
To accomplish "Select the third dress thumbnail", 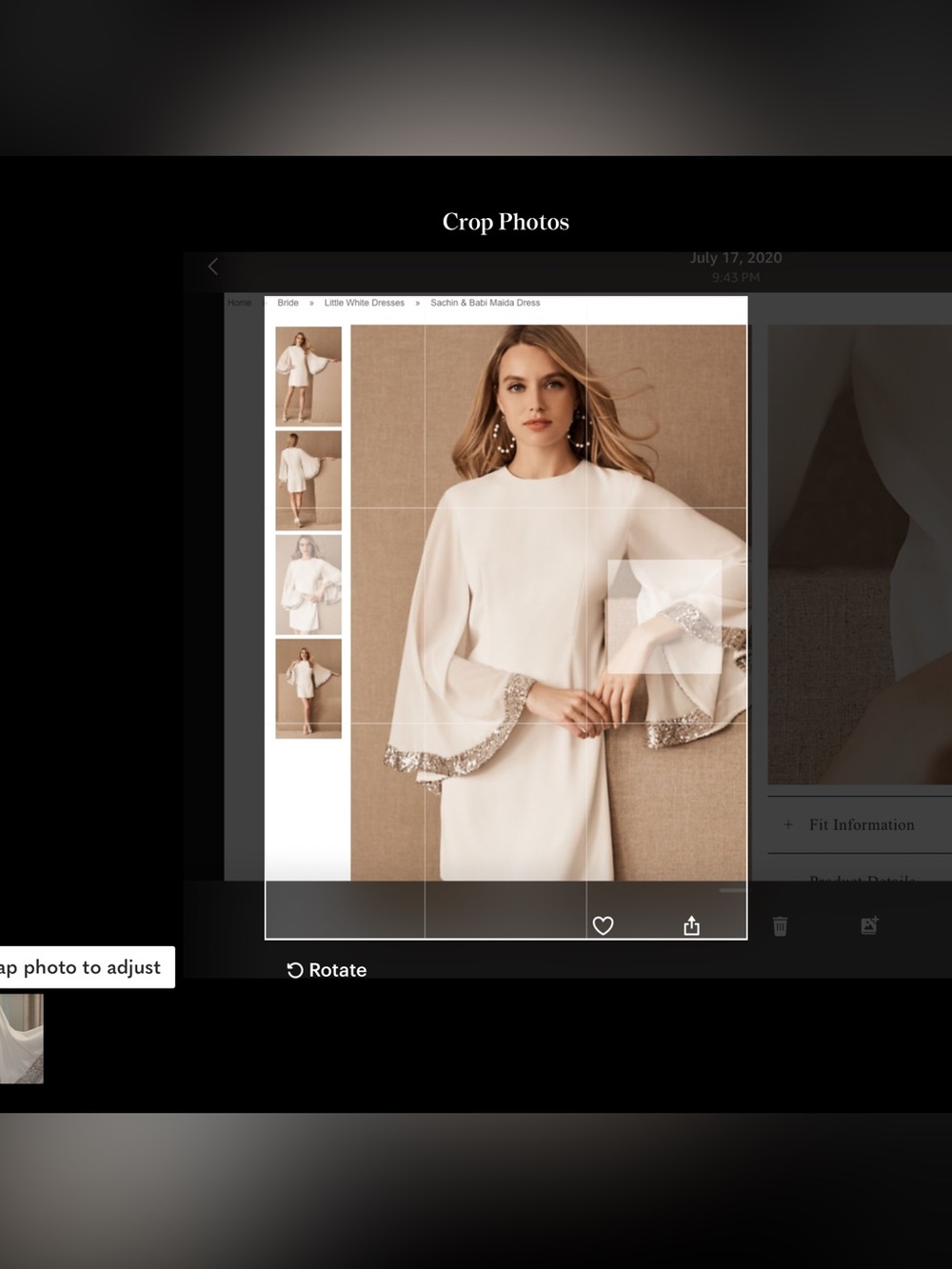I will coord(308,585).
